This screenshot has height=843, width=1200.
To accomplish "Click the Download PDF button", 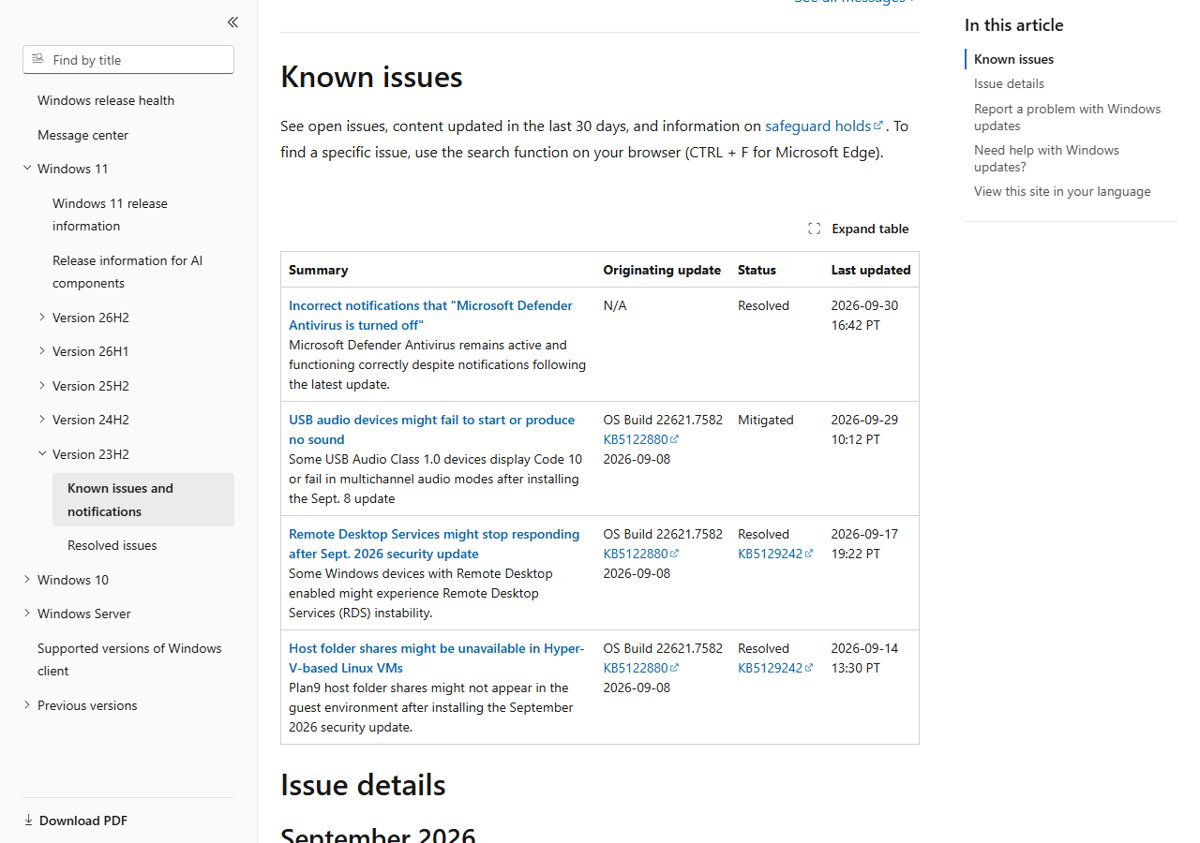I will 75,820.
